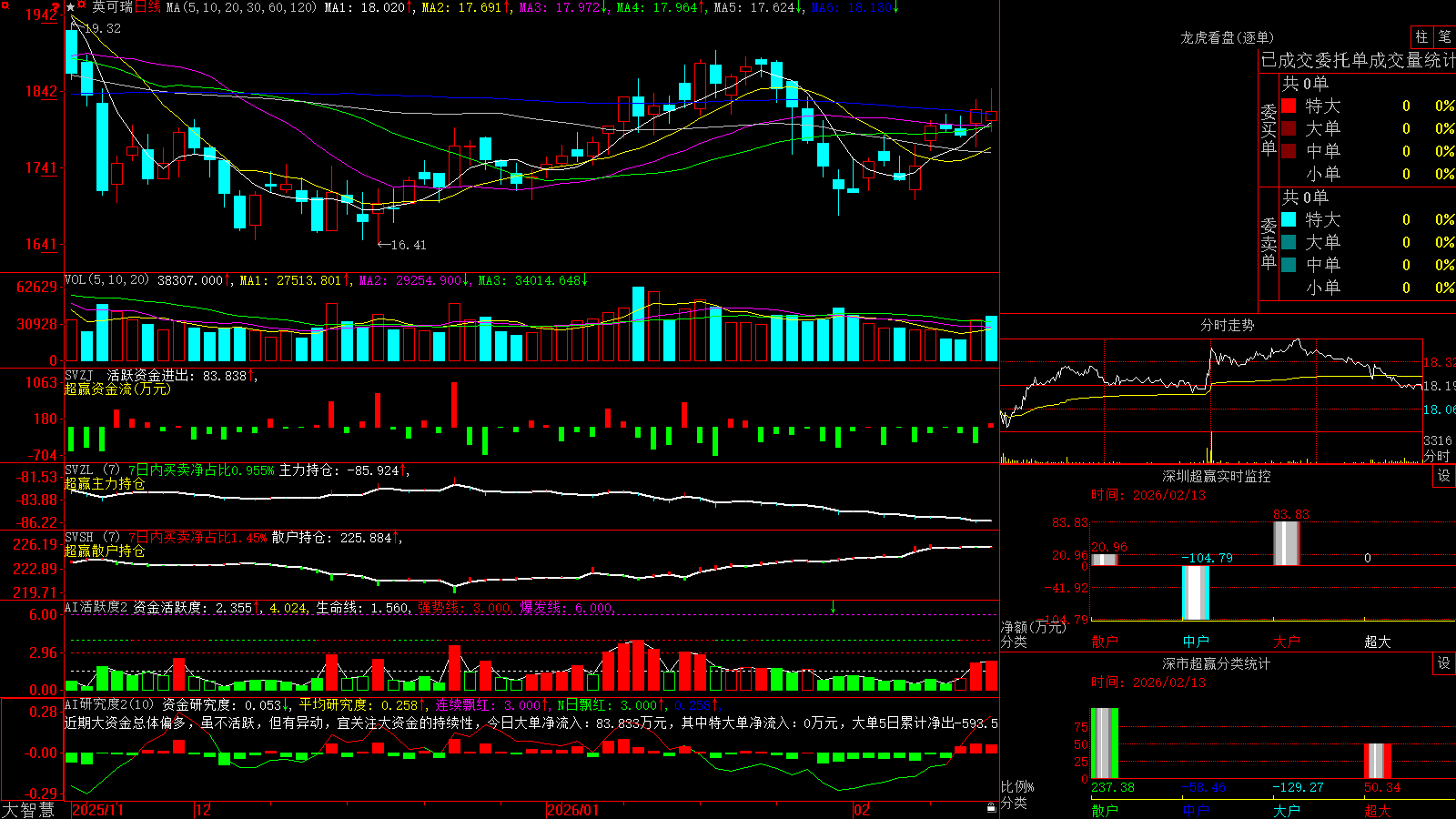Click 龙虎看盘(逐单) panel title
The height and width of the screenshot is (819, 1456).
tap(1228, 37)
